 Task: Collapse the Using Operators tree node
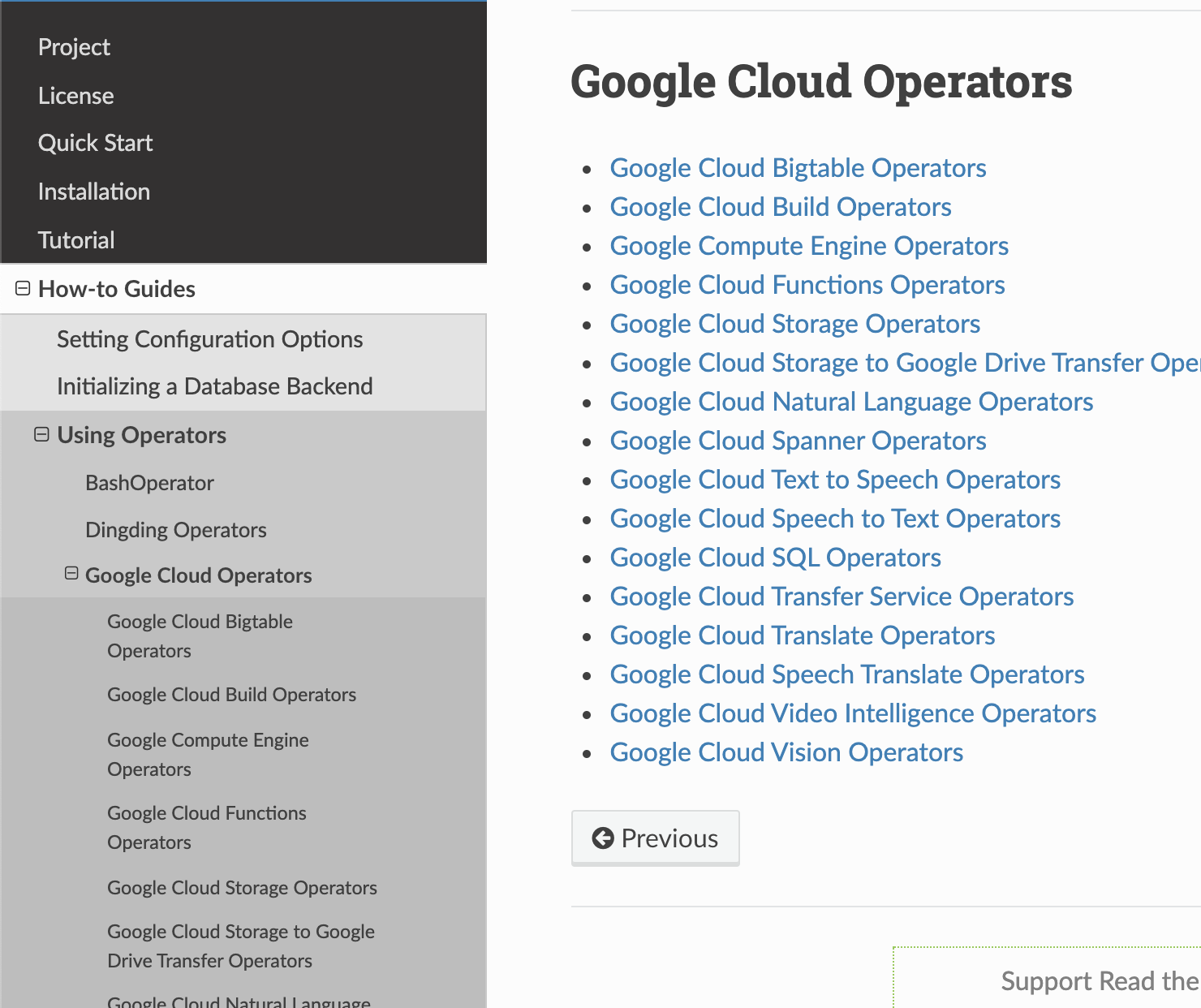tap(41, 434)
